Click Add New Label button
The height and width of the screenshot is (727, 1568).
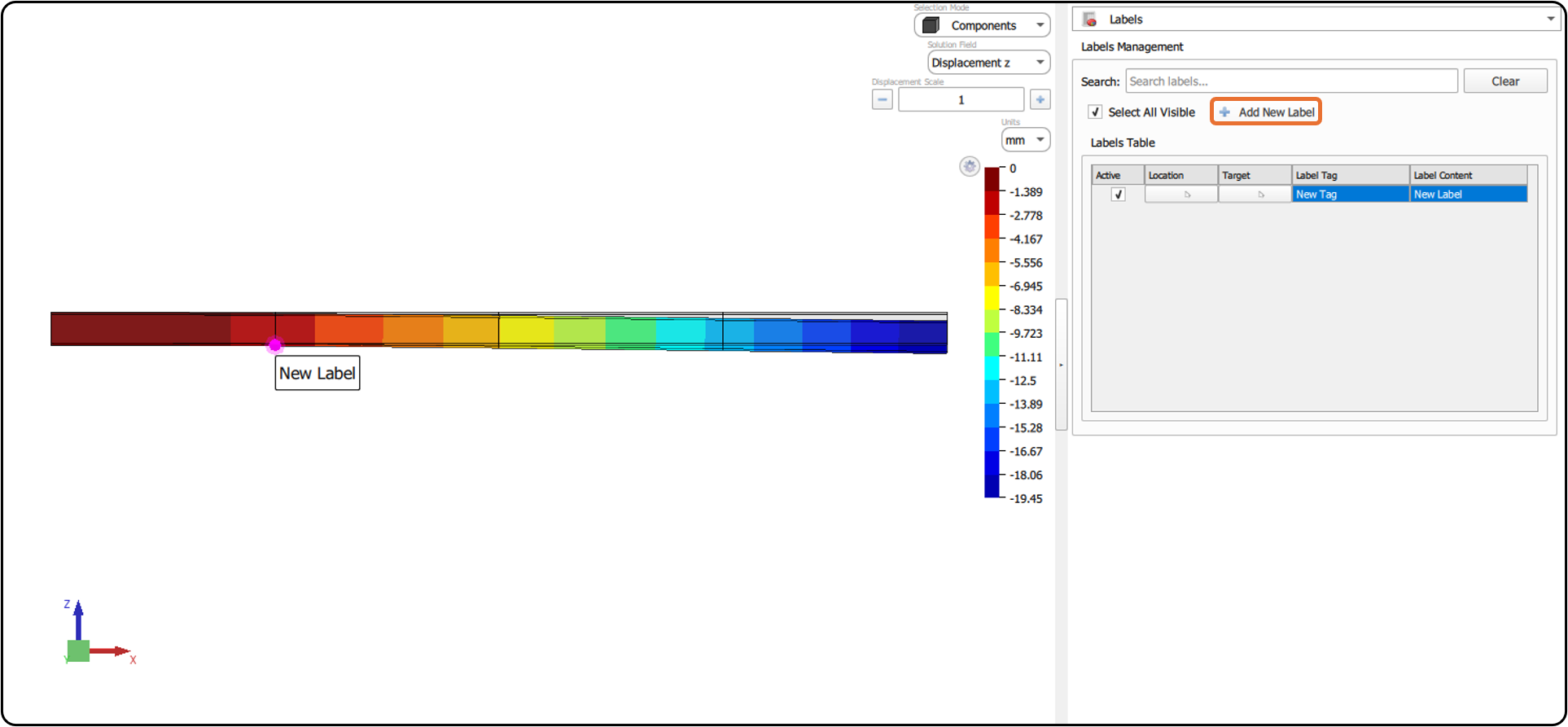[1266, 112]
